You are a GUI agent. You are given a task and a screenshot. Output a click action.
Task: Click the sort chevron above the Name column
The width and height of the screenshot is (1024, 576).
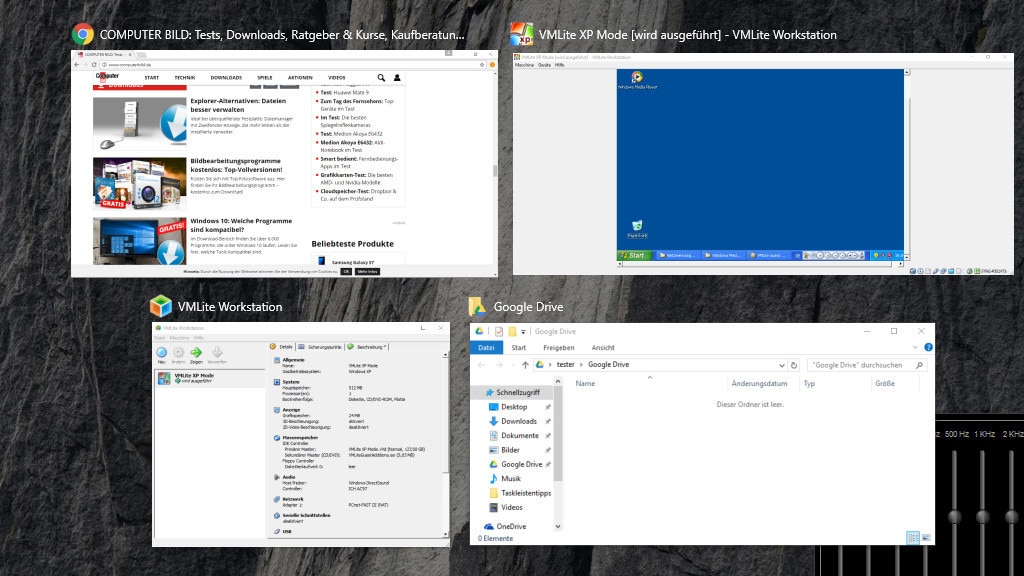point(651,377)
